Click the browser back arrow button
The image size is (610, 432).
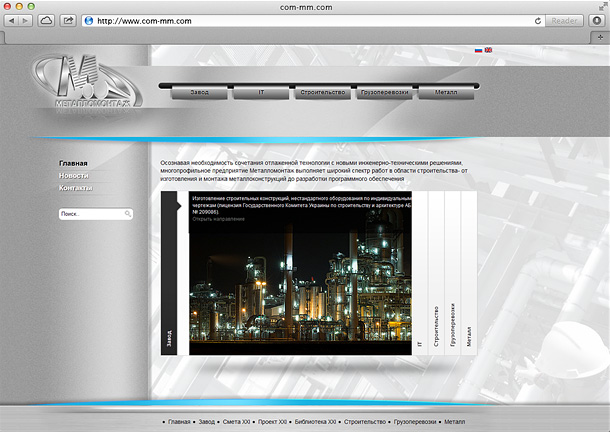pos(11,21)
